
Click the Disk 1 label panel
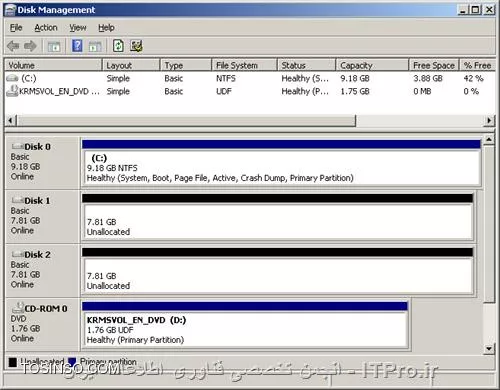[x=43, y=216]
